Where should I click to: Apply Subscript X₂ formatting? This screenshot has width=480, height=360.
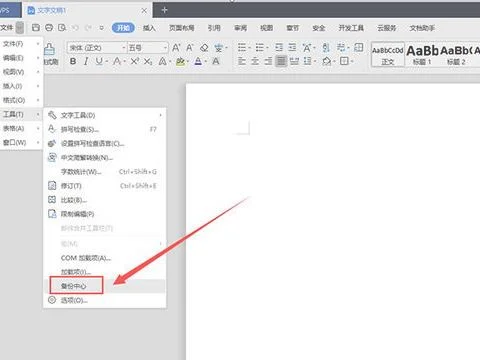(148, 61)
